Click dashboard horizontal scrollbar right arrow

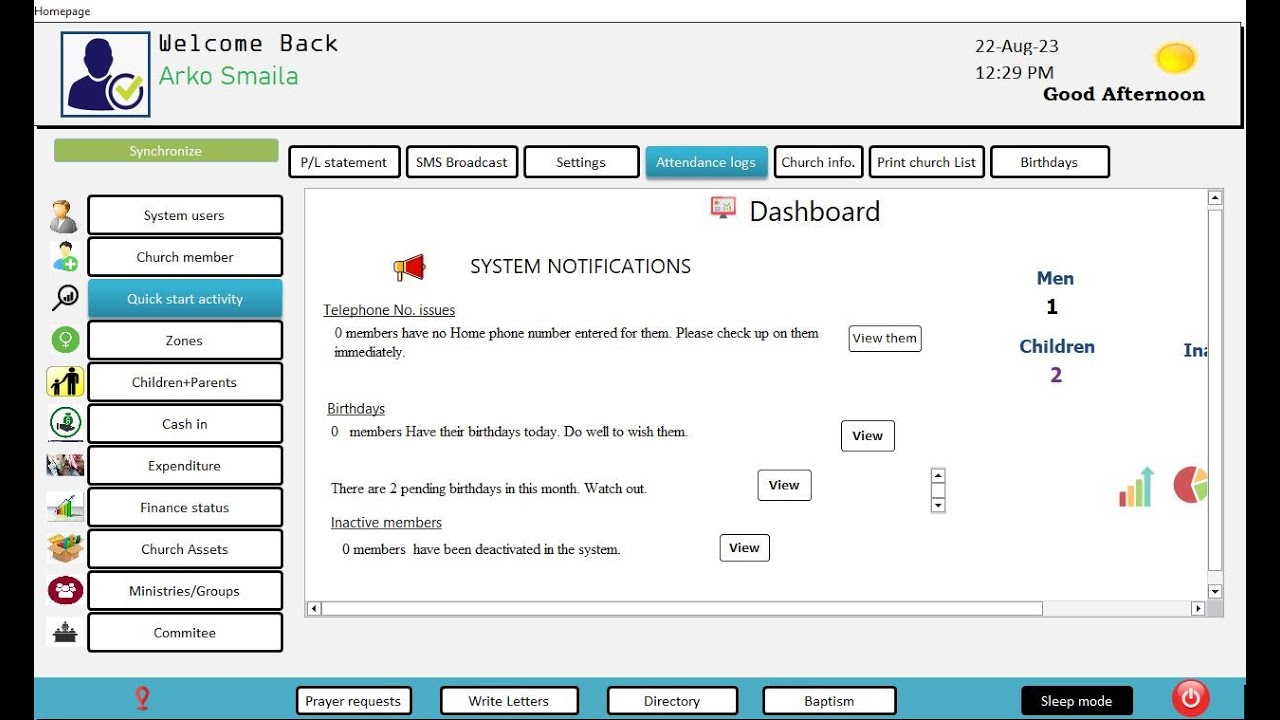[1198, 608]
